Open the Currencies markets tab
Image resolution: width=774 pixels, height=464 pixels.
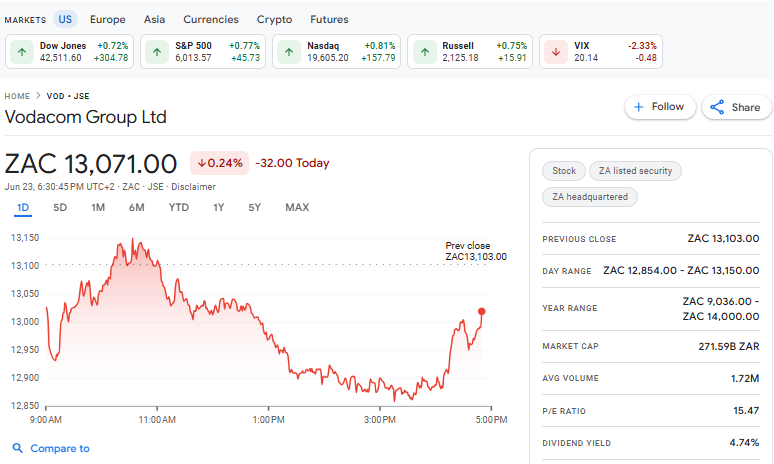[211, 19]
